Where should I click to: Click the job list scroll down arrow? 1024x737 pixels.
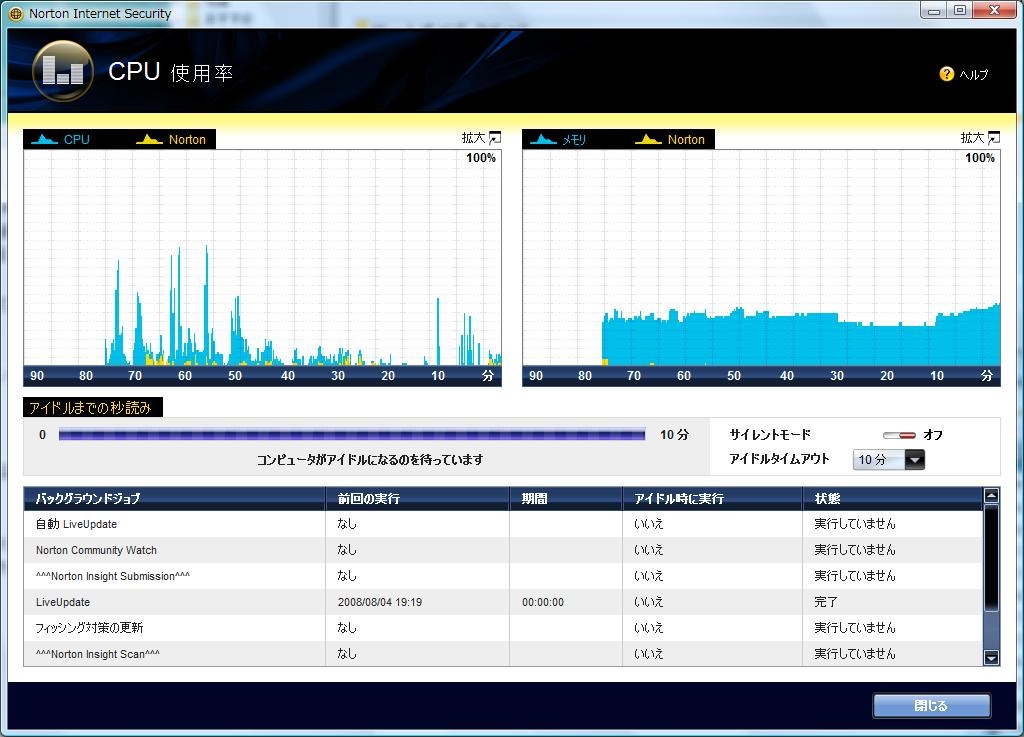[991, 657]
